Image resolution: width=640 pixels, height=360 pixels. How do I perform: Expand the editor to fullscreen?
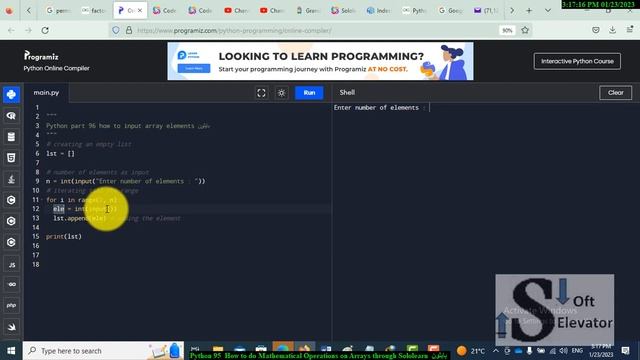point(261,93)
